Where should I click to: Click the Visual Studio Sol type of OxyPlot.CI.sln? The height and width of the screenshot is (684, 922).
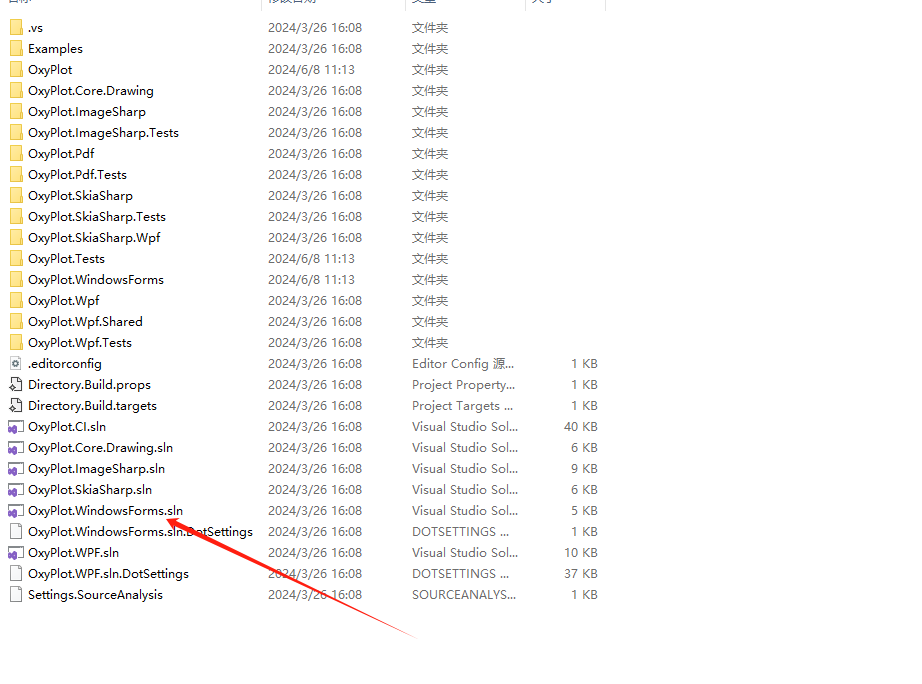[465, 427]
